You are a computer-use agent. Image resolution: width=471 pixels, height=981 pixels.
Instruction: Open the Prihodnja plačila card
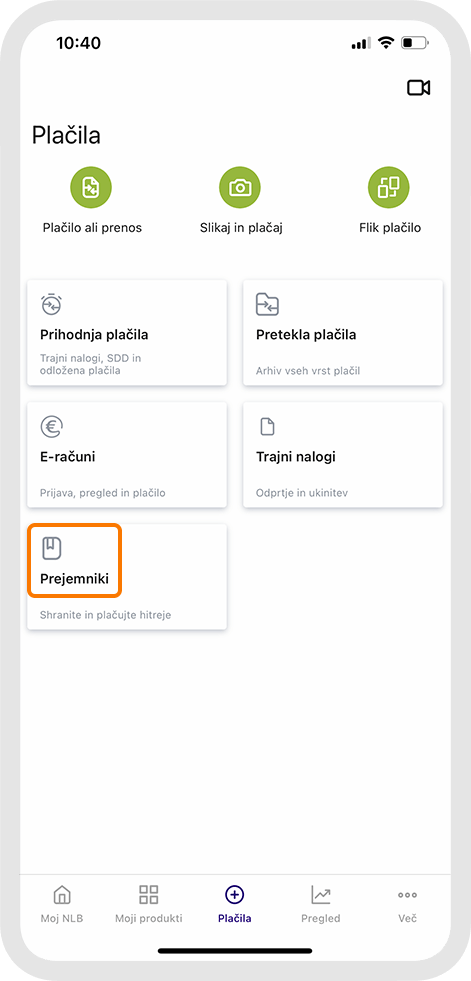click(127, 332)
